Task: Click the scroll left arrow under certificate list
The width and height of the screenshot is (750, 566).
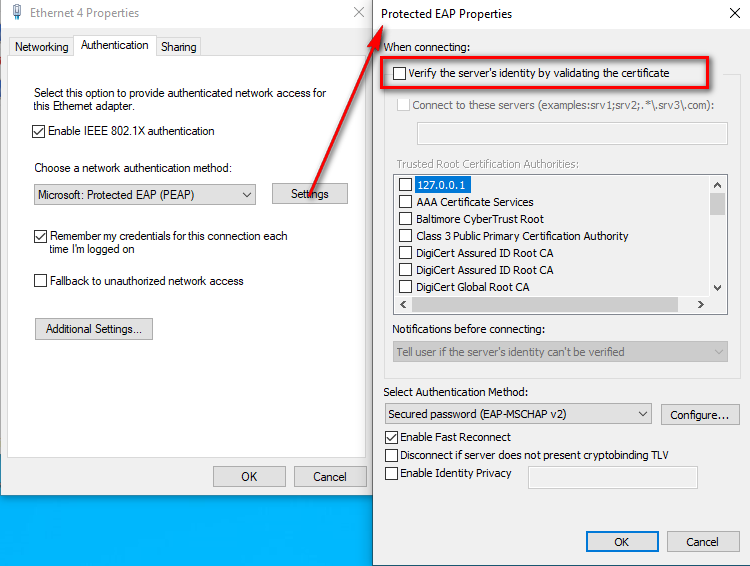Action: [403, 305]
